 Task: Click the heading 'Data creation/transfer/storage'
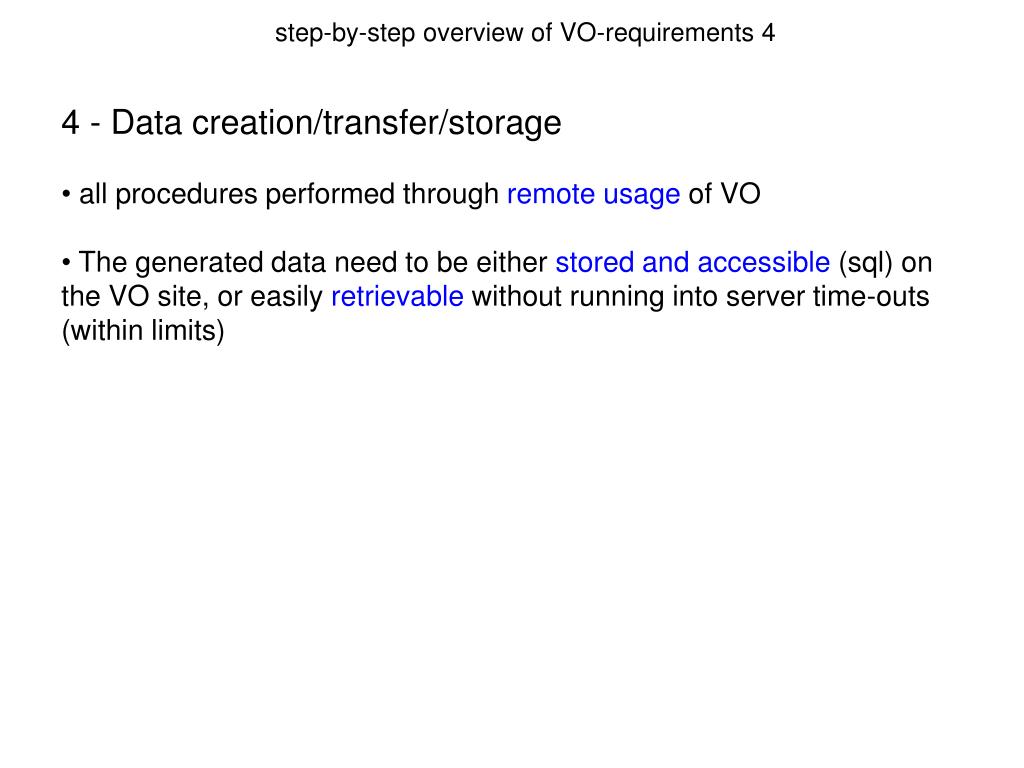click(x=336, y=123)
